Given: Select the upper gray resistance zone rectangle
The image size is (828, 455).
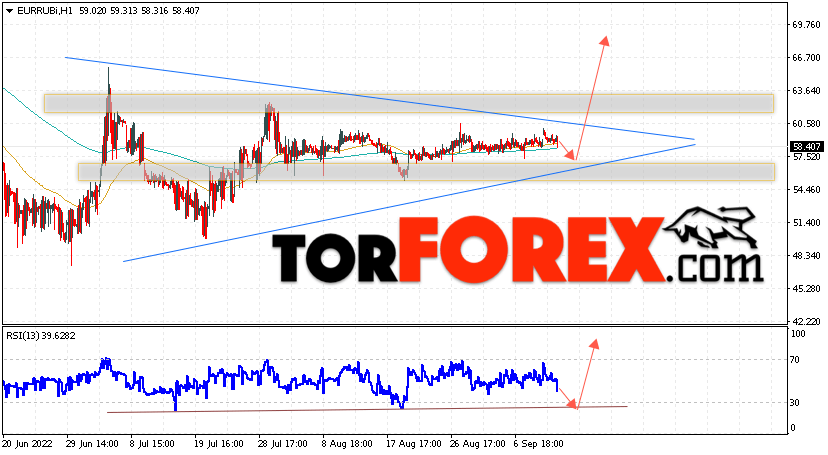Looking at the screenshot, I should (x=409, y=103).
